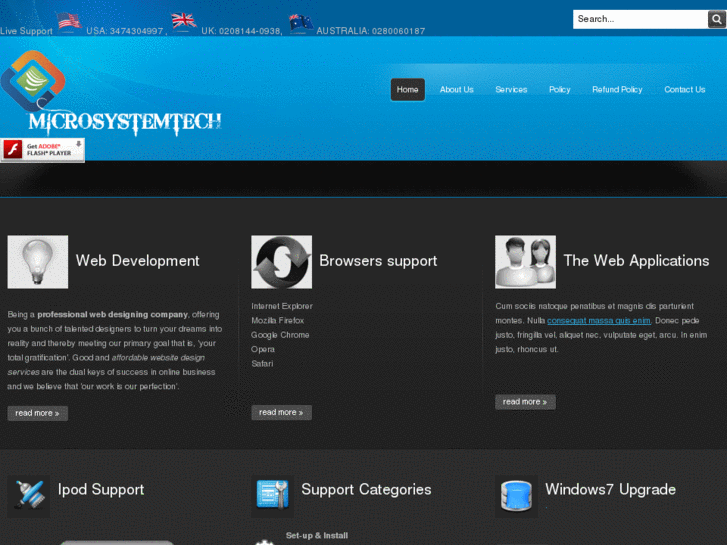
Task: Click the Support Categories tools icon
Action: point(272,494)
